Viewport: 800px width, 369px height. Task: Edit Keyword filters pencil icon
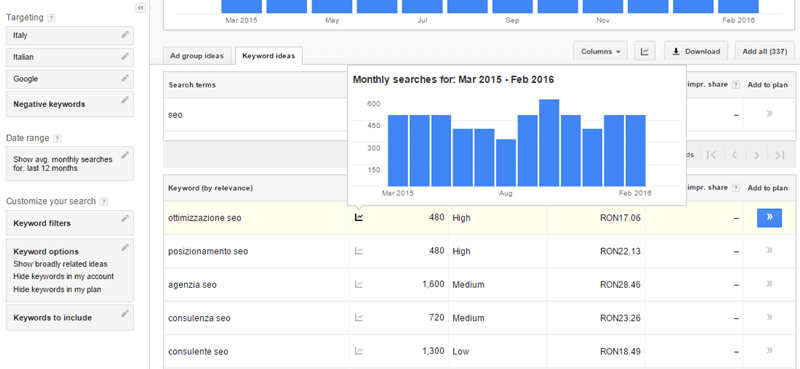pos(125,218)
